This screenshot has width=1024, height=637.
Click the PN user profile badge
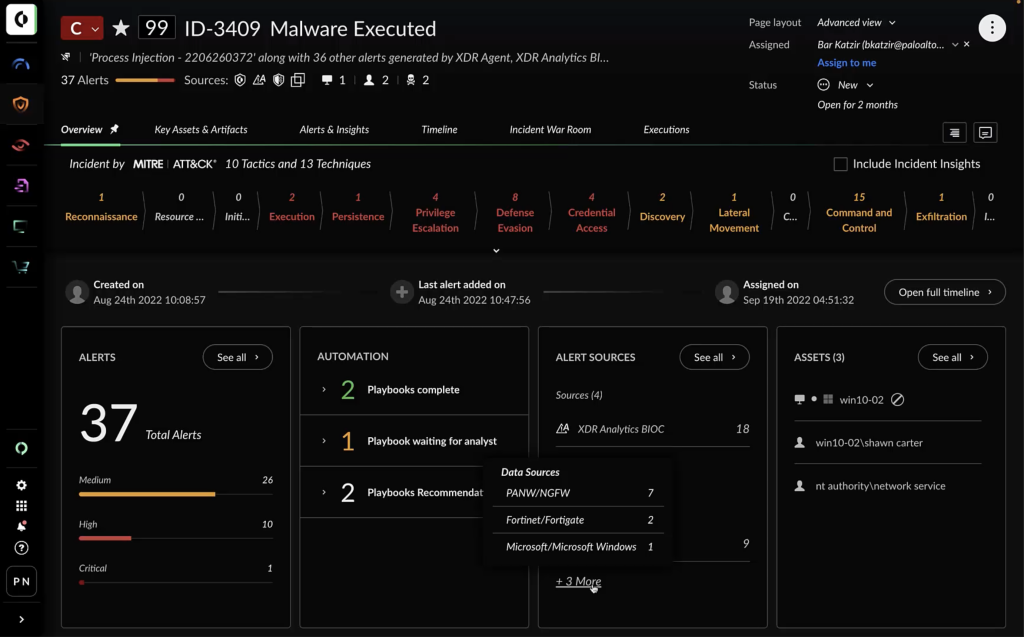pos(22,581)
